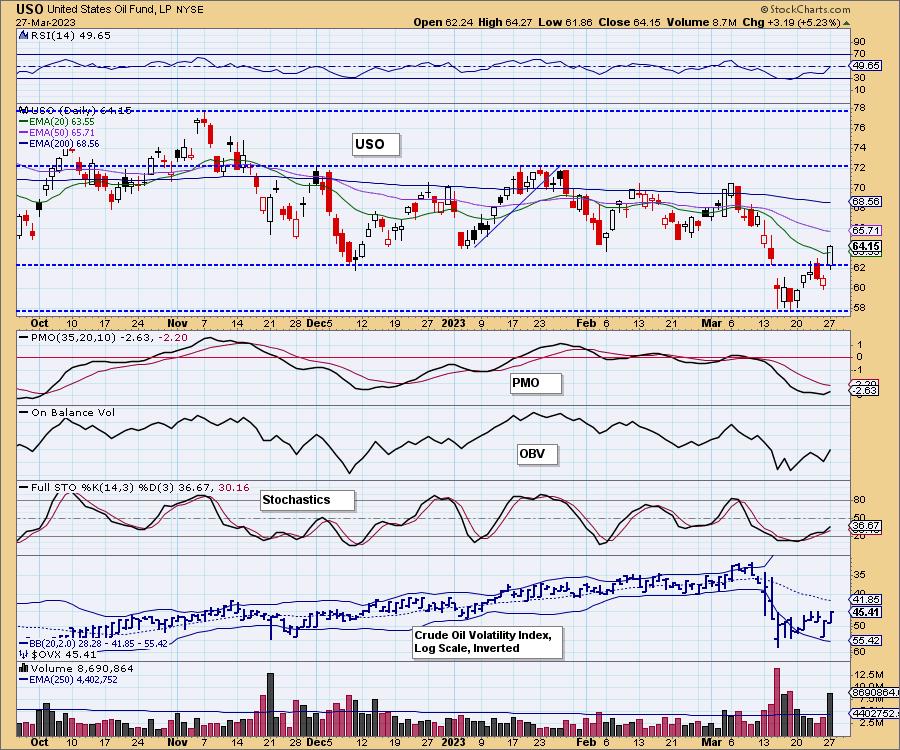Viewport: 900px width, 750px height.
Task: Click the blue line key before EMA(250)
Action: tap(24, 679)
